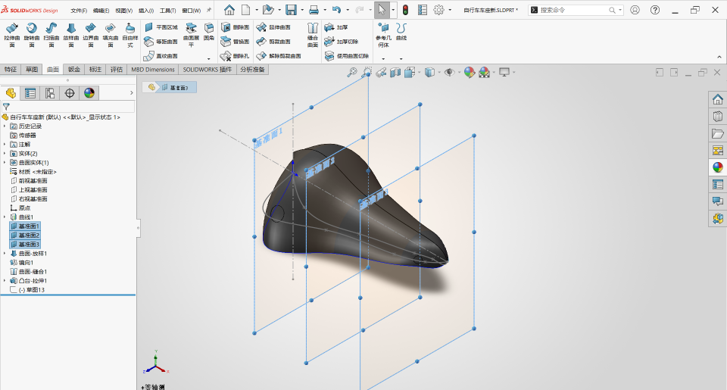Switch to the 钣金 sheet metal tab
Viewport: 727px width, 390px height.
click(x=74, y=70)
